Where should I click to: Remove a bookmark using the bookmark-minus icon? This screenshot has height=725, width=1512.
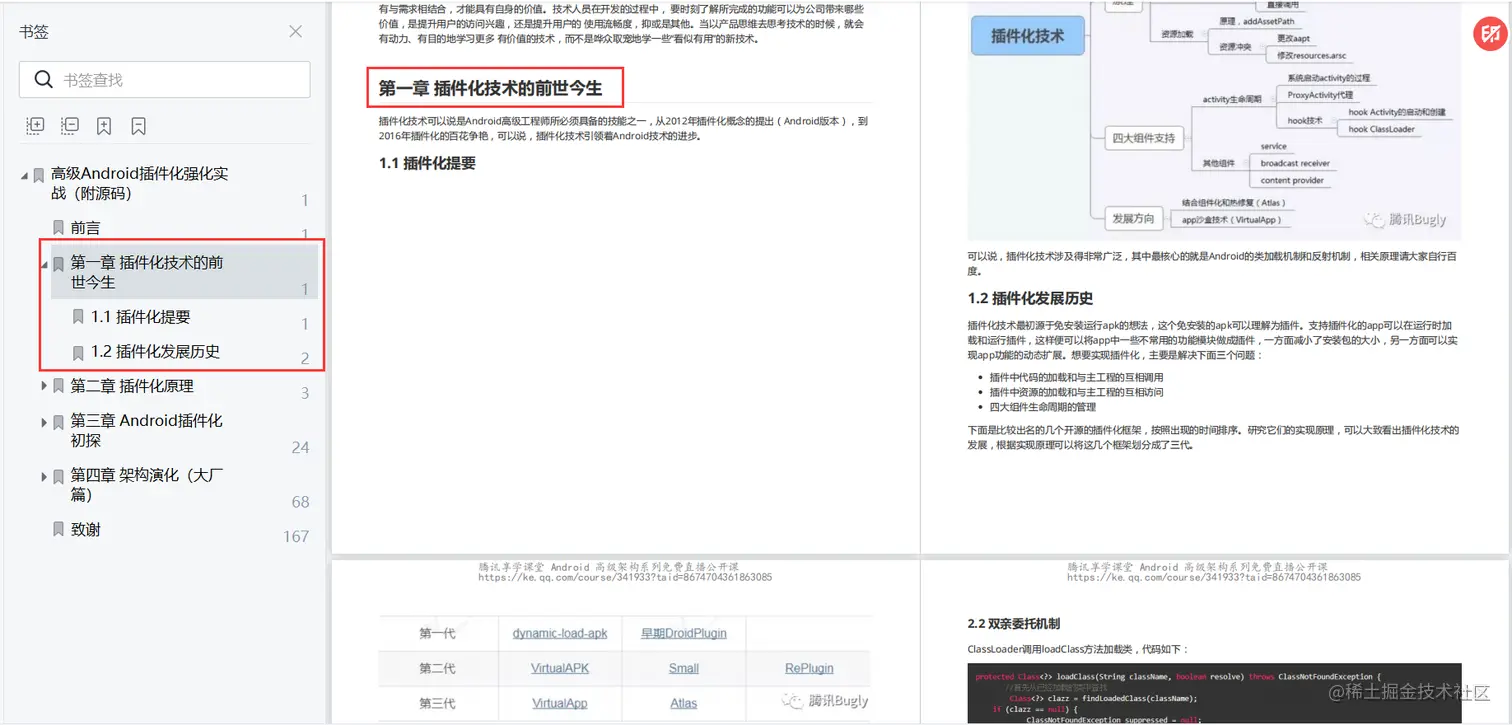click(x=137, y=125)
